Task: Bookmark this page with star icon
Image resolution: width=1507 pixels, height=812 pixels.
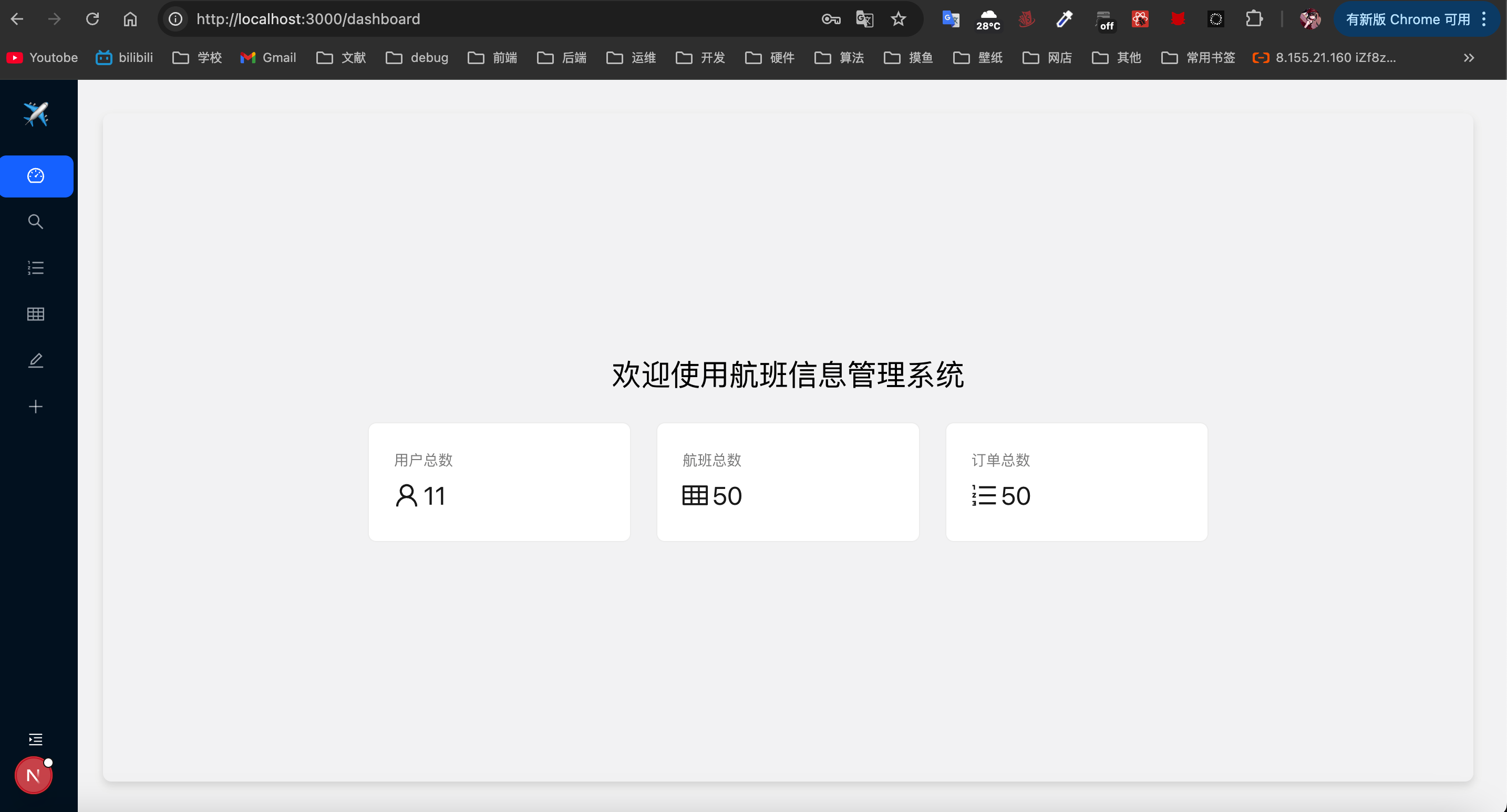Action: coord(898,19)
